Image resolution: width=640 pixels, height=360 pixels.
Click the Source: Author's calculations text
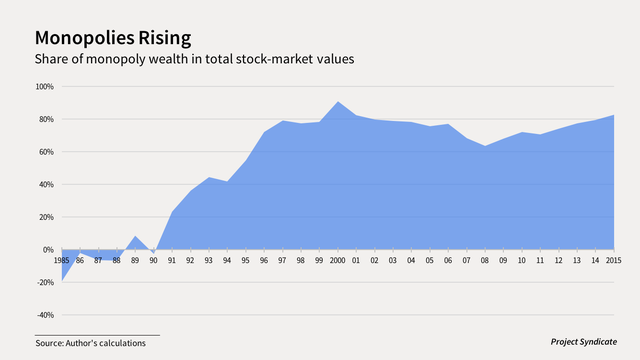tap(91, 343)
